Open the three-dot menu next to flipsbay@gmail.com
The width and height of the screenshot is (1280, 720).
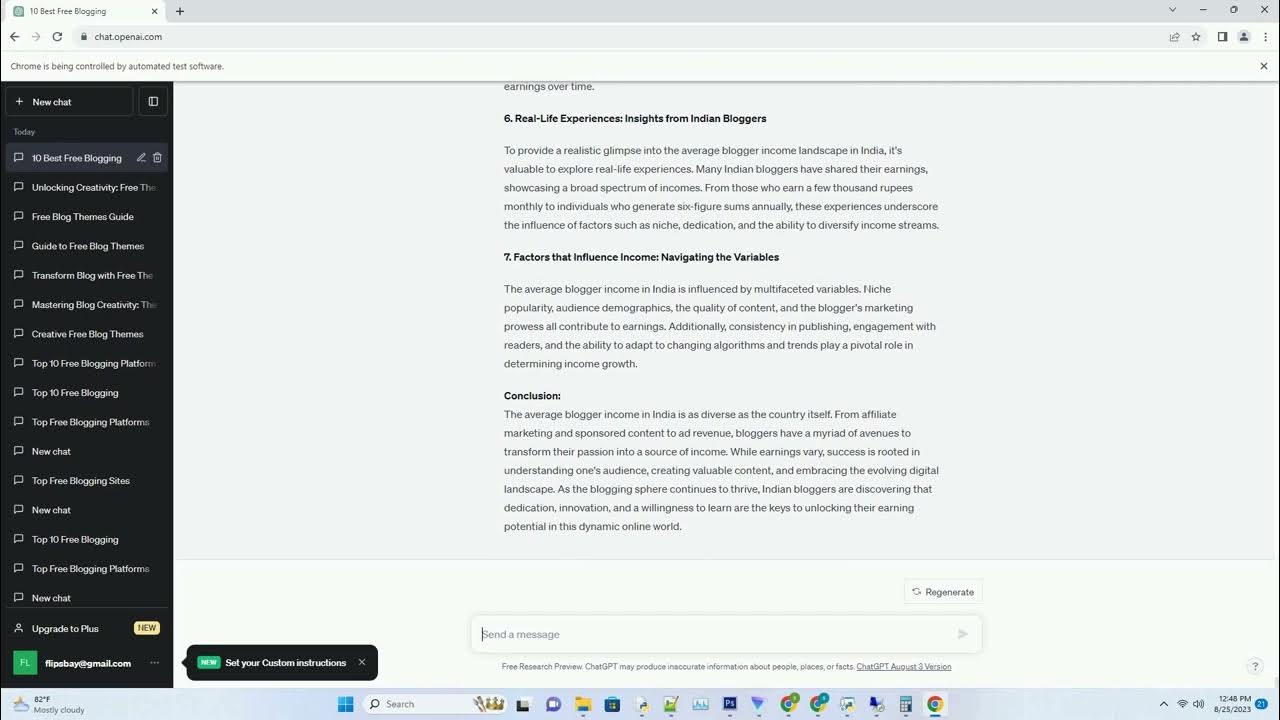click(154, 663)
